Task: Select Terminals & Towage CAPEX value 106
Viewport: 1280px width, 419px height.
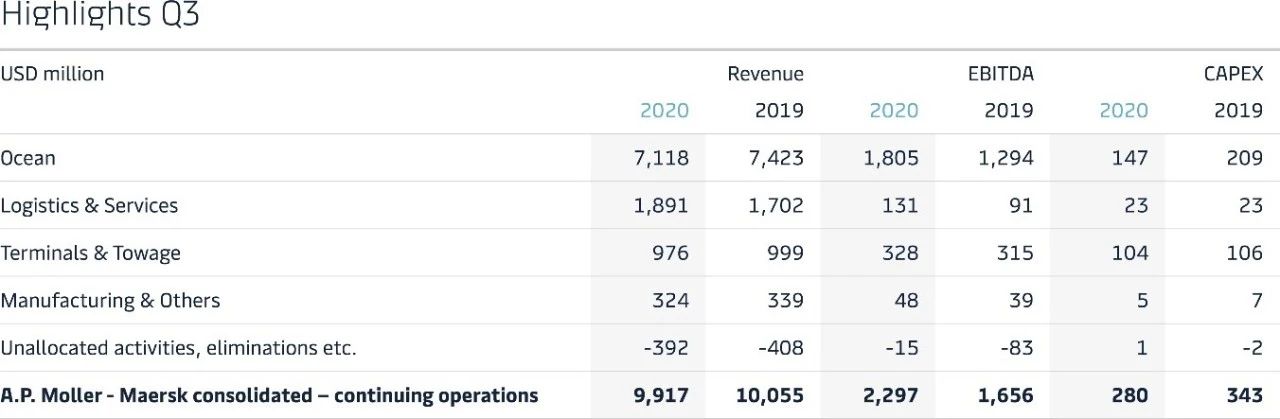Action: (x=1245, y=253)
